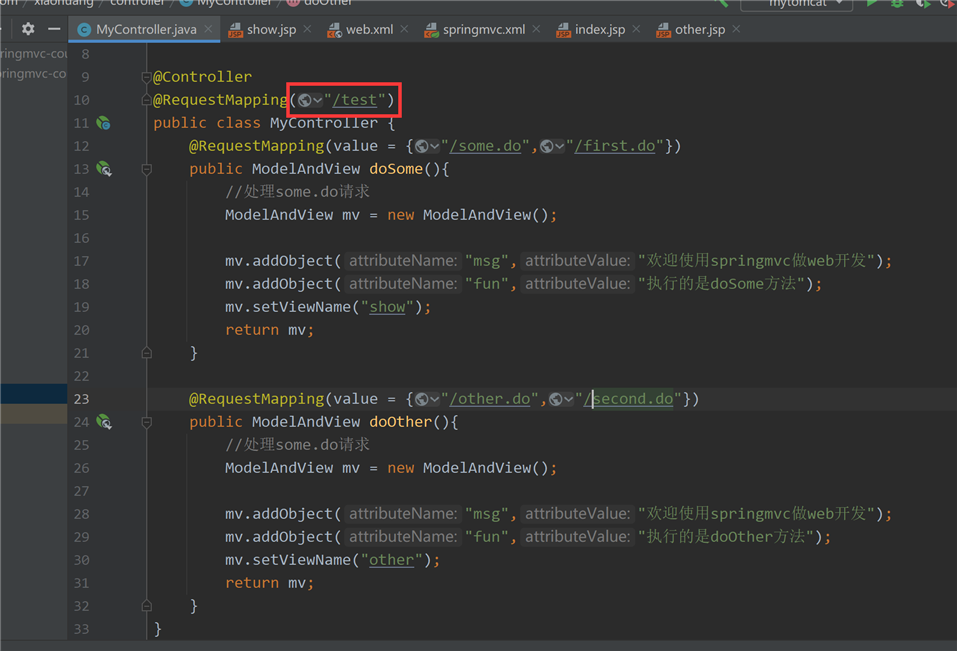Viewport: 957px width, 651px height.
Task: Click the "other" view name link
Action: pyautogui.click(x=391, y=560)
